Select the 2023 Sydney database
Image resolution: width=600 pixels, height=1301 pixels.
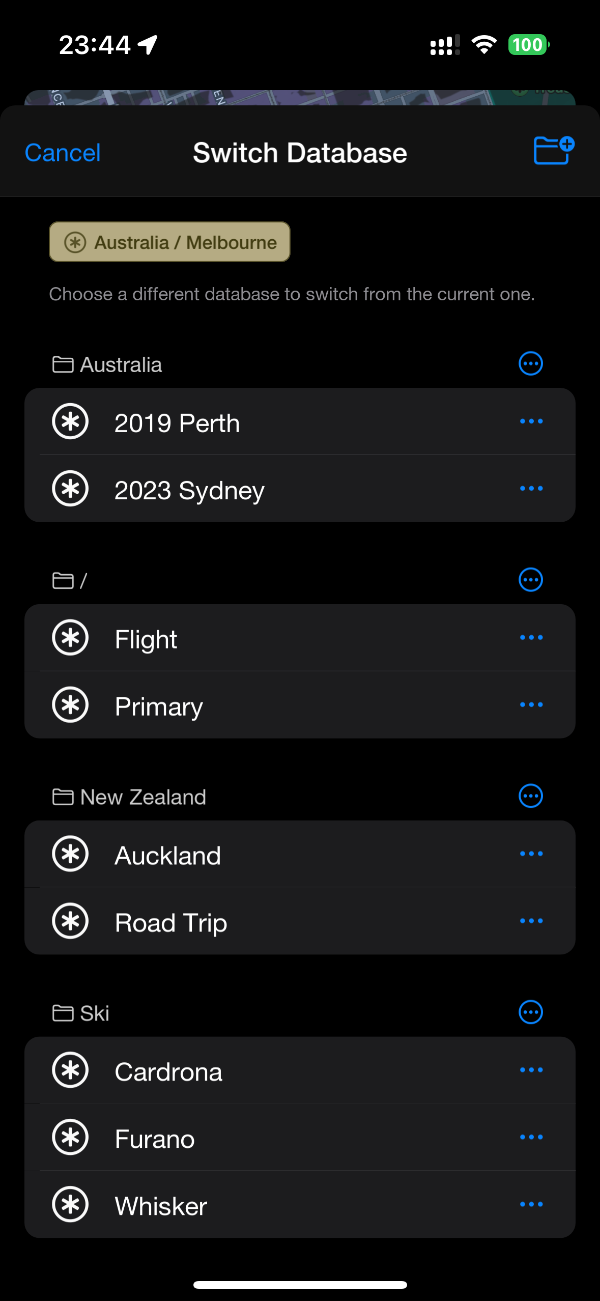[190, 490]
